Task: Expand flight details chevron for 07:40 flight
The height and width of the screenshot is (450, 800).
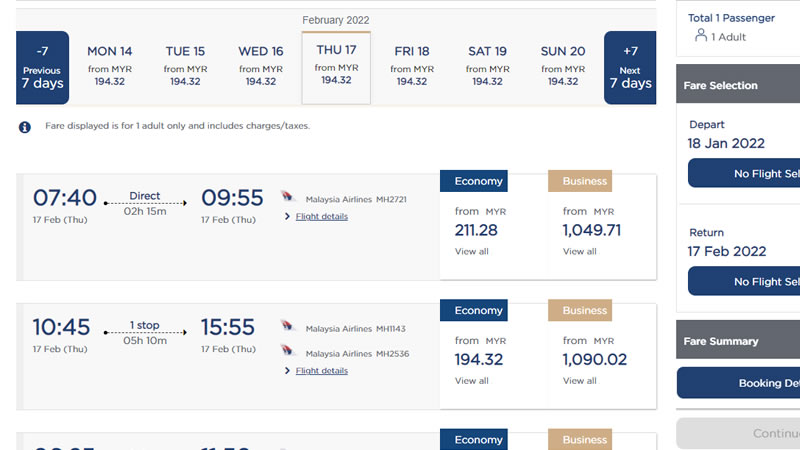Action: point(287,216)
